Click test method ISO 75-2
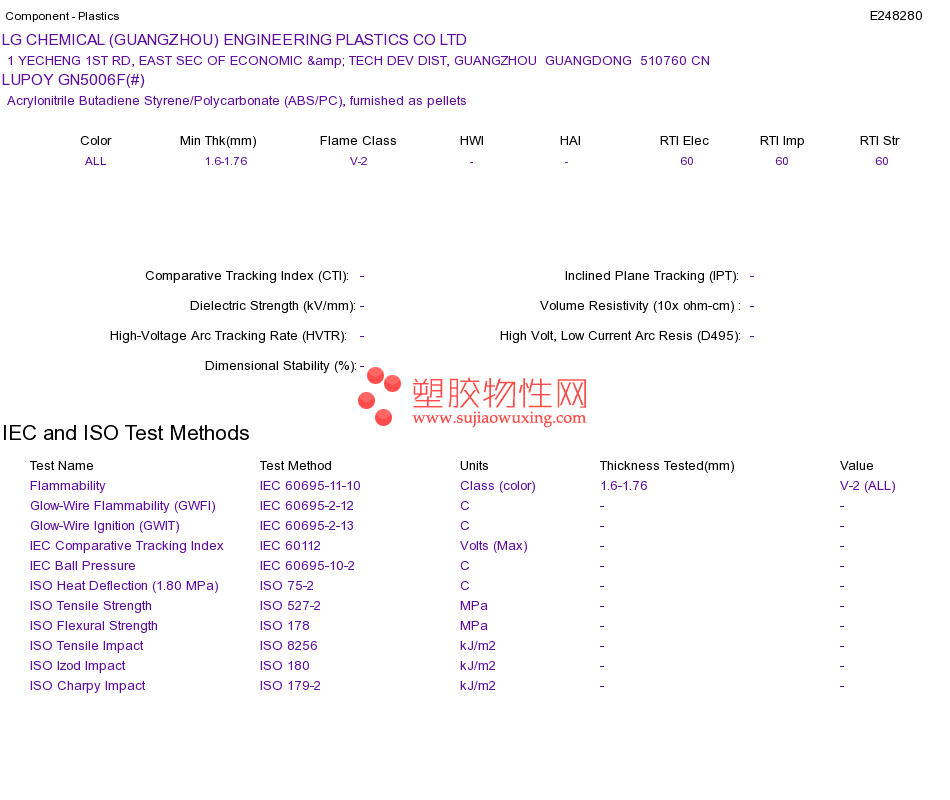Viewport: 950px width, 800px height. (287, 586)
